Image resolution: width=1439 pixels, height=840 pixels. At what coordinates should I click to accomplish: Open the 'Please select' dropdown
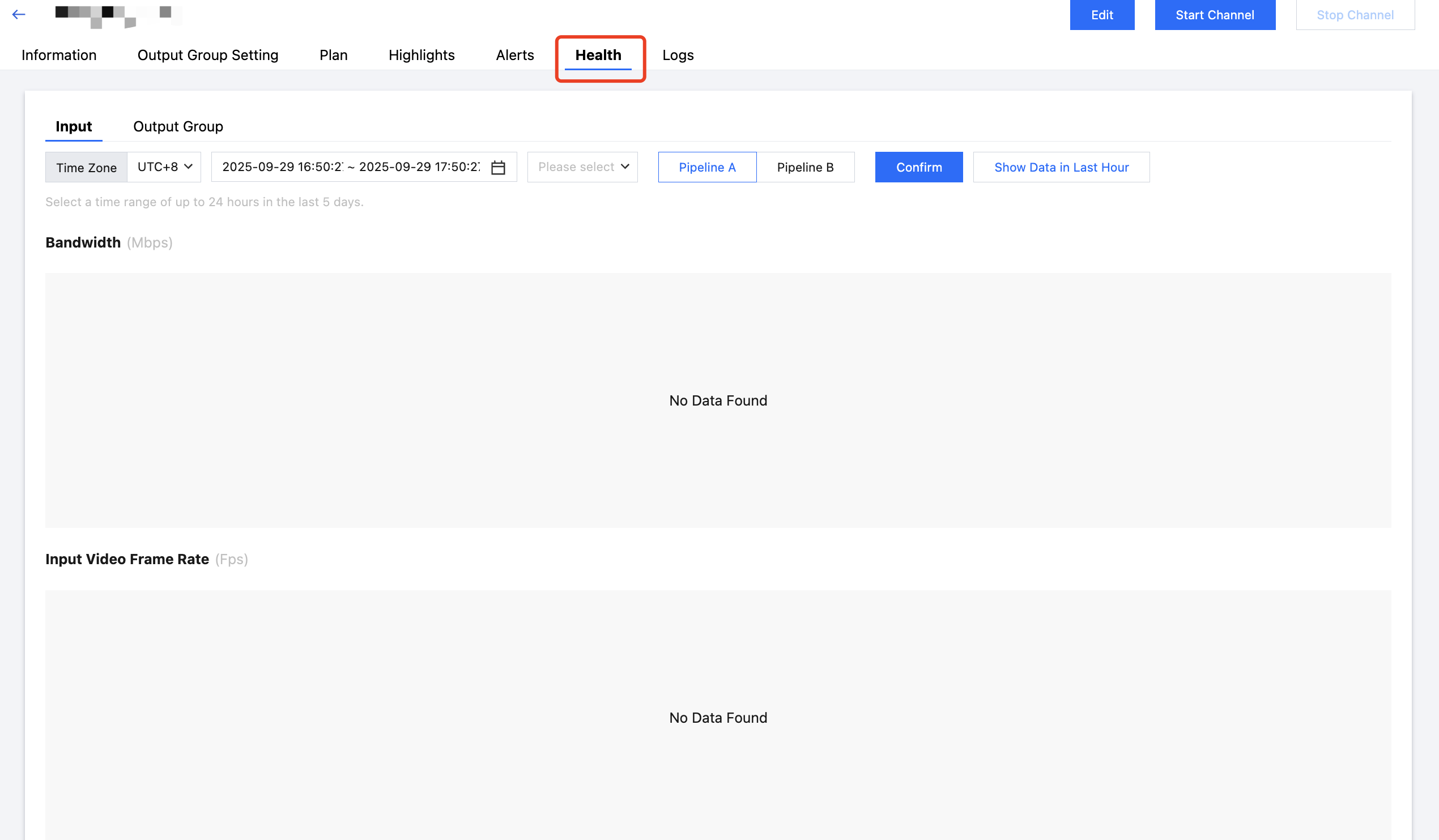(582, 167)
